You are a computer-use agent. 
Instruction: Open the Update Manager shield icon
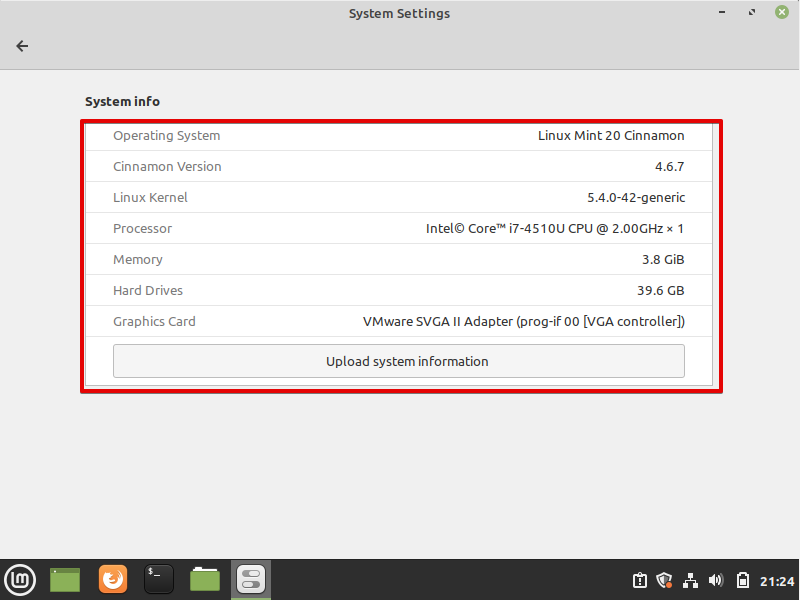click(x=664, y=581)
